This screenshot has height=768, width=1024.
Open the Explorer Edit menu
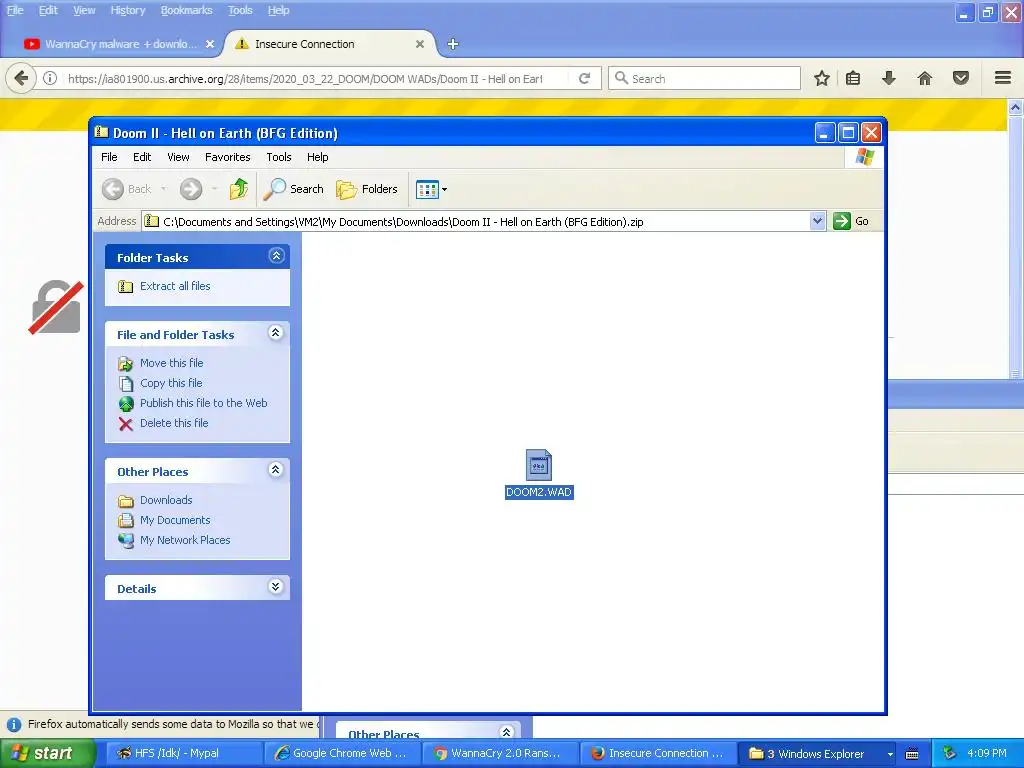142,157
